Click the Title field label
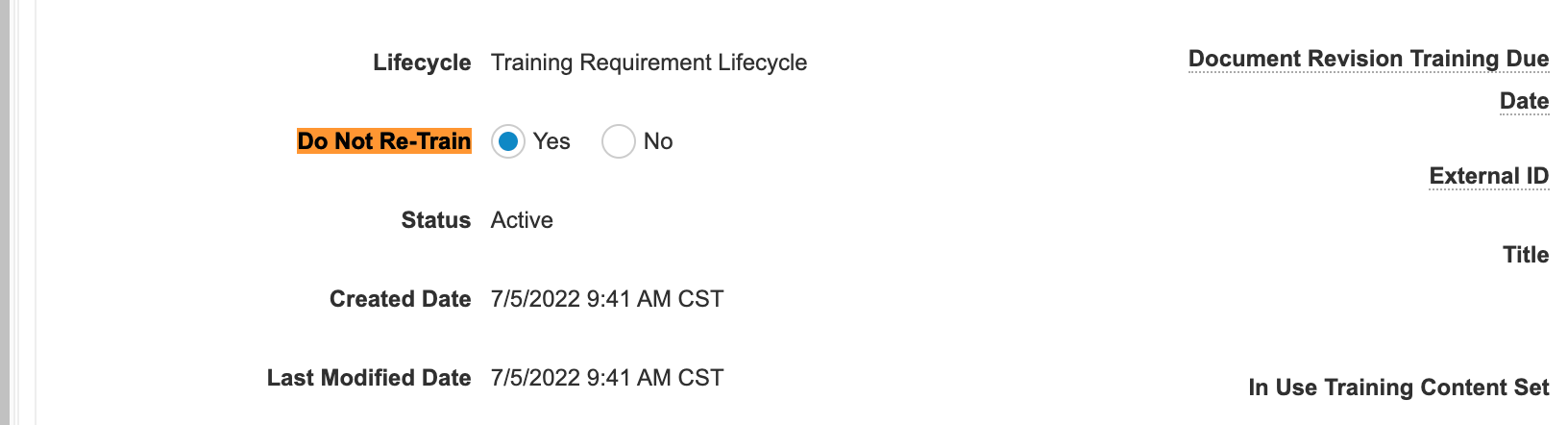1568x425 pixels. click(x=1526, y=255)
